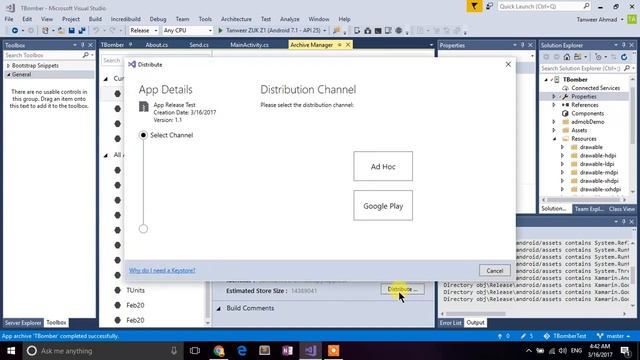640x360 pixels.
Task: Click the Save toolbar icon
Action: click(x=71, y=31)
